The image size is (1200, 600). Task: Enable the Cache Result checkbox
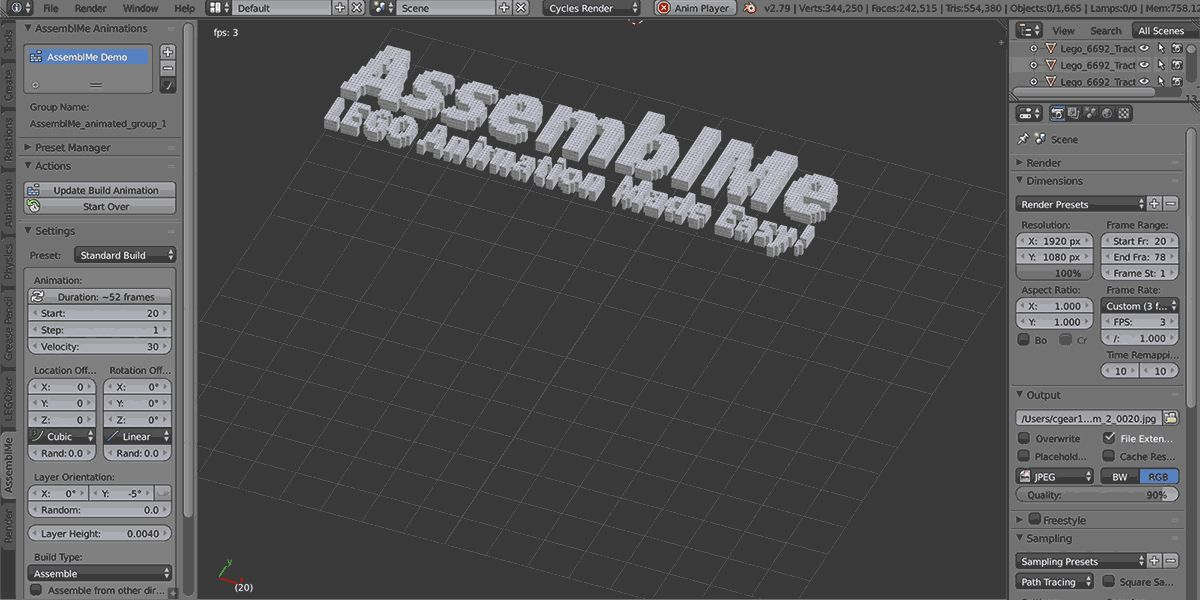coord(1109,456)
